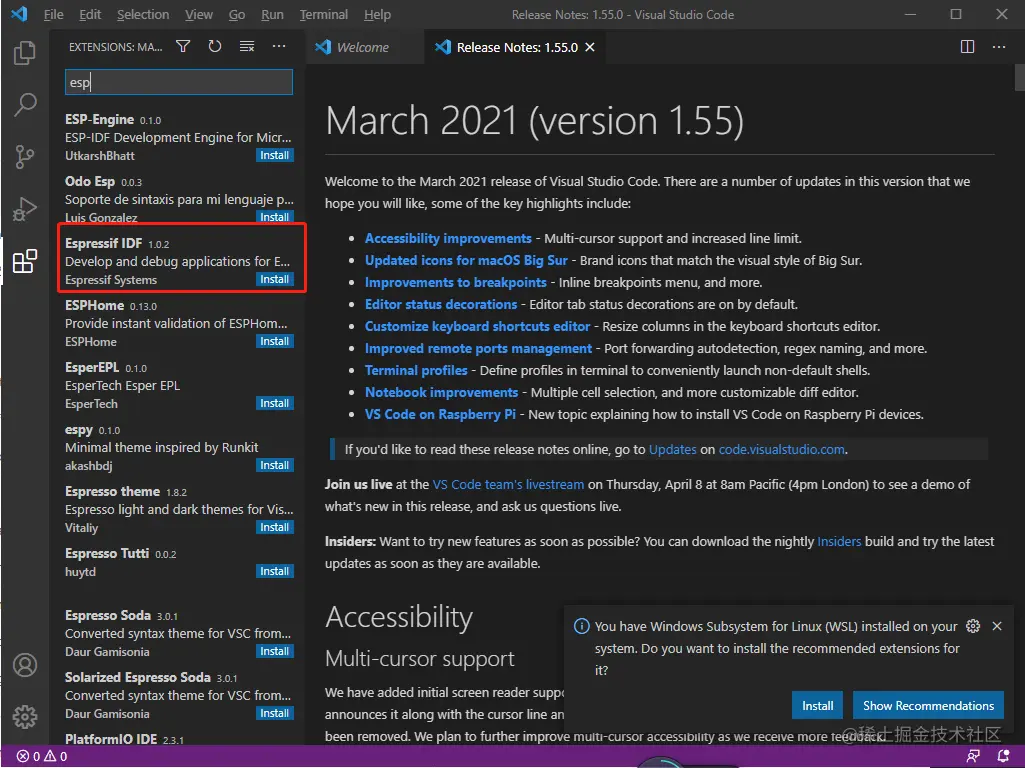The height and width of the screenshot is (768, 1025).
Task: Open the View menu
Action: click(x=199, y=14)
